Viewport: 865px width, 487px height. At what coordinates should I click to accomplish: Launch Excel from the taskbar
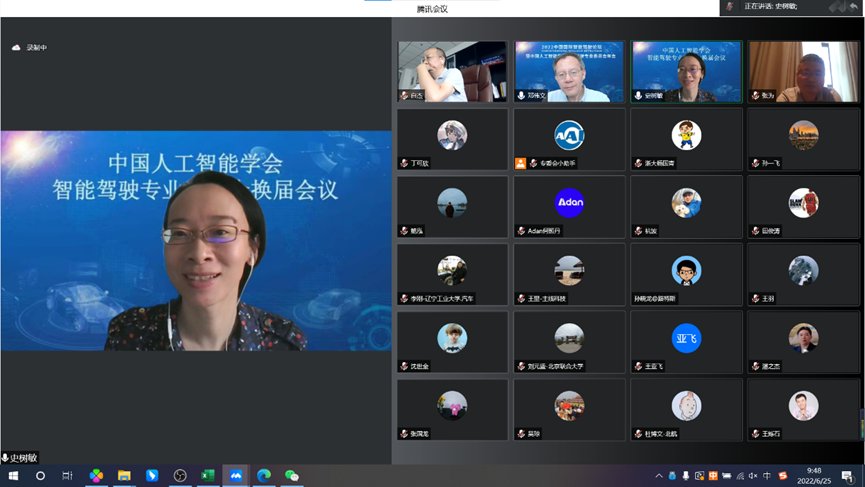click(208, 476)
